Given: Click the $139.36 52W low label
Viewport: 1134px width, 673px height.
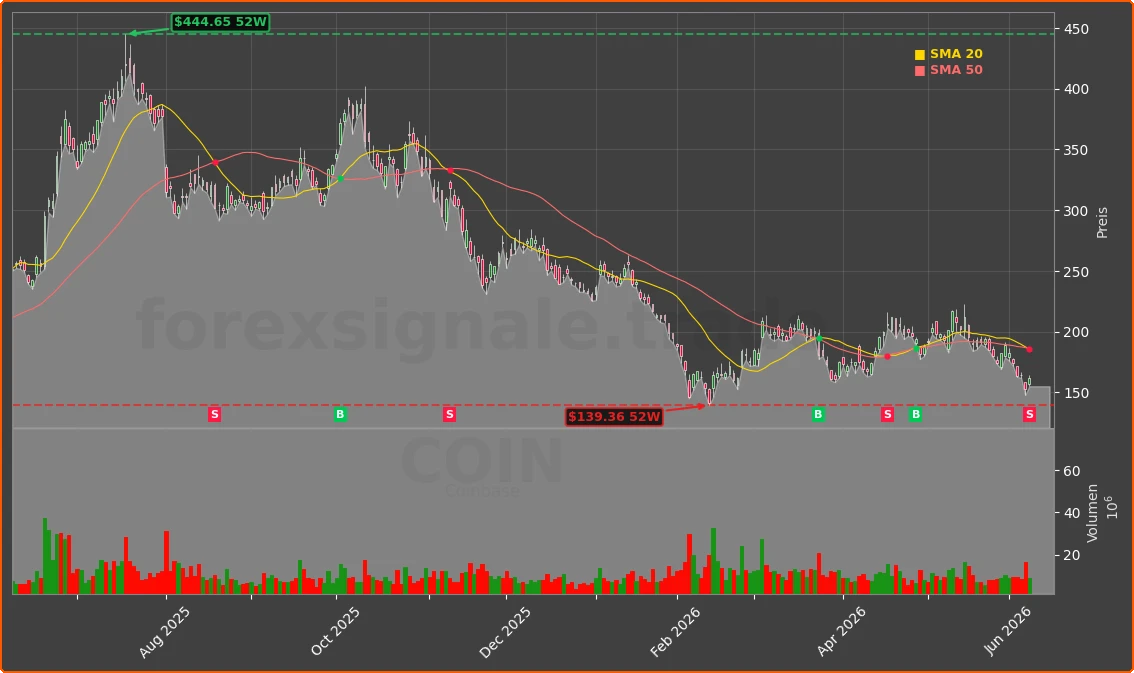Looking at the screenshot, I should pos(614,416).
